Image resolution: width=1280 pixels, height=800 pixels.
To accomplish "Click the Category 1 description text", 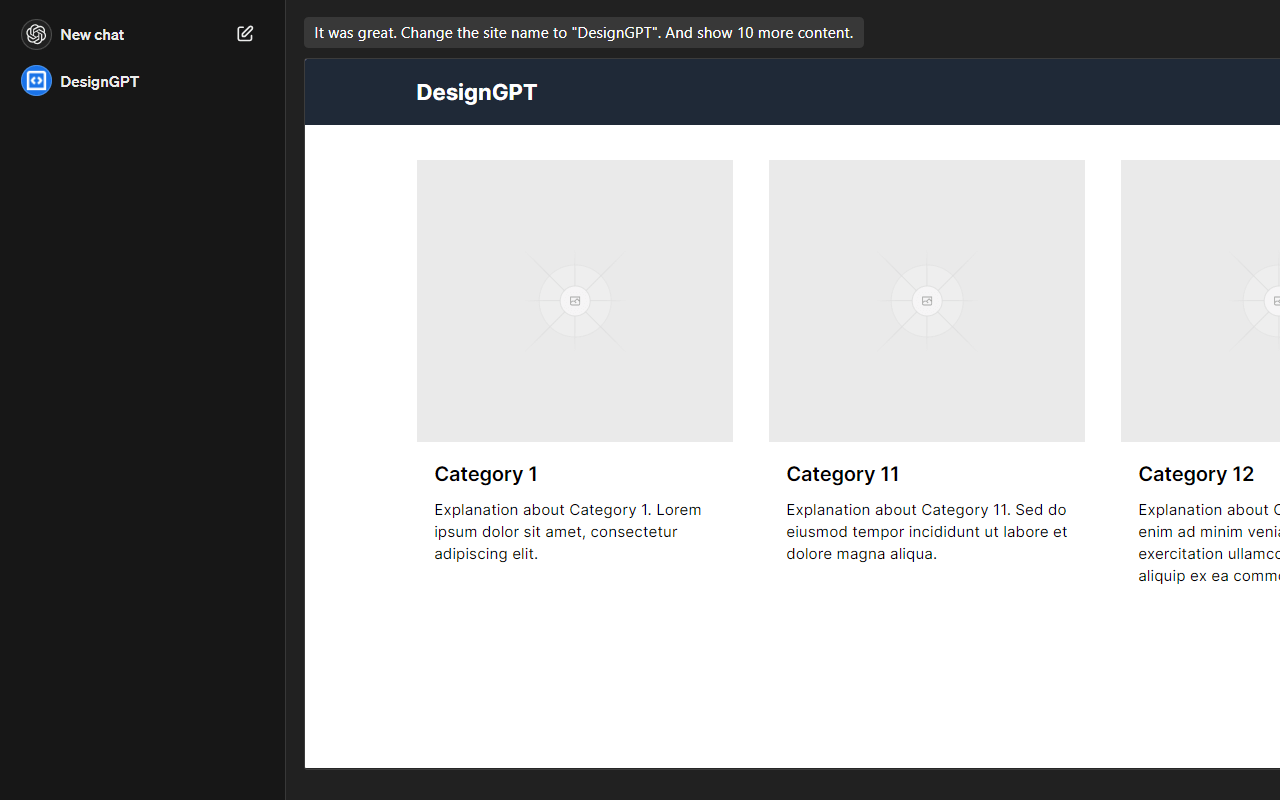I will pyautogui.click(x=567, y=531).
